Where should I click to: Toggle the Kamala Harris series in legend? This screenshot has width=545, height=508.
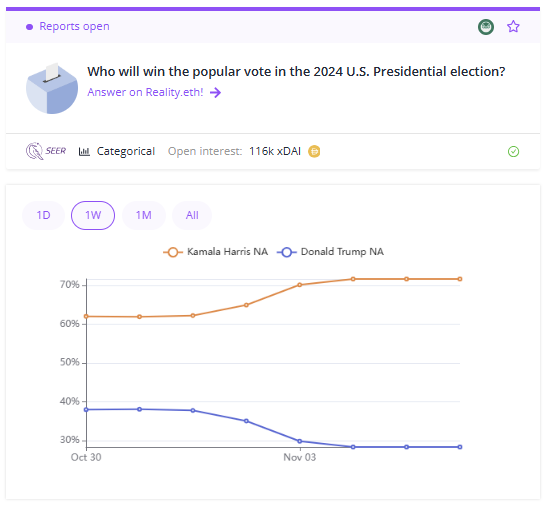[215, 252]
